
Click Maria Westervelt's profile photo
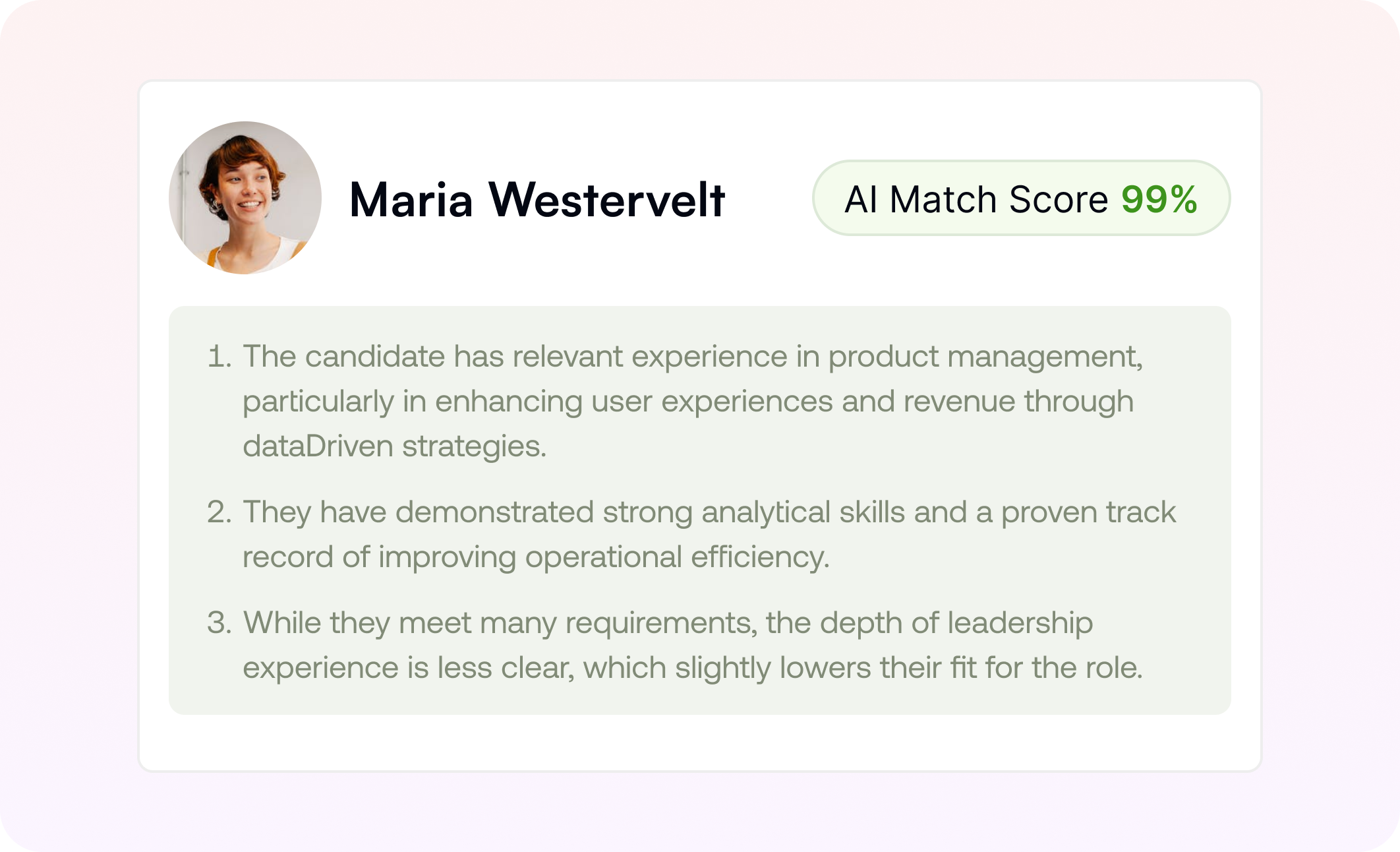coord(245,198)
